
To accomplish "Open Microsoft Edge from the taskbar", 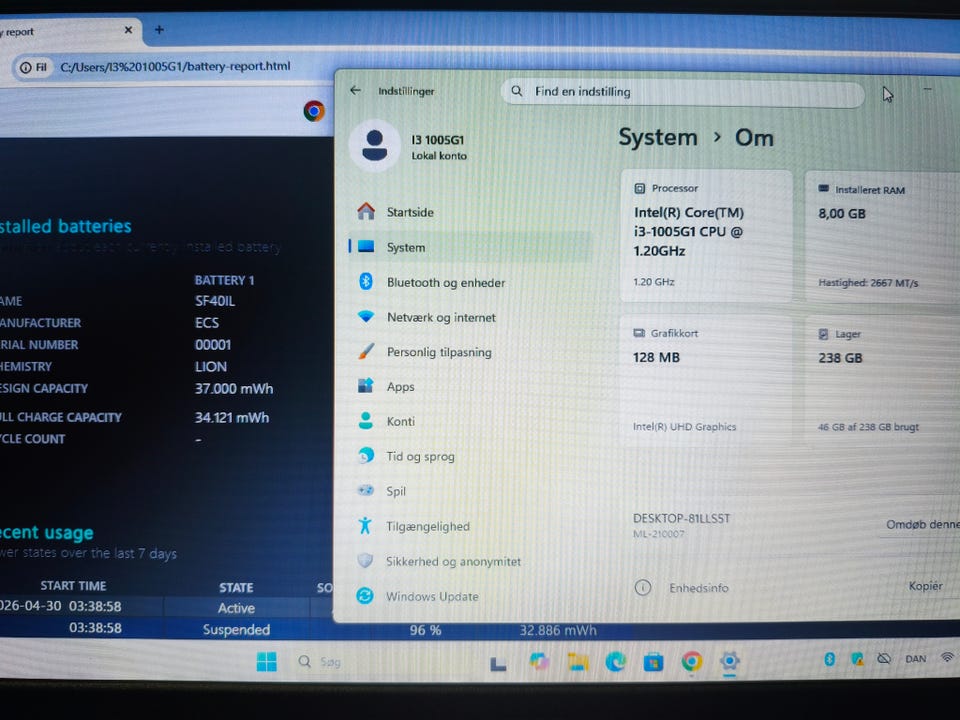I will pos(615,662).
